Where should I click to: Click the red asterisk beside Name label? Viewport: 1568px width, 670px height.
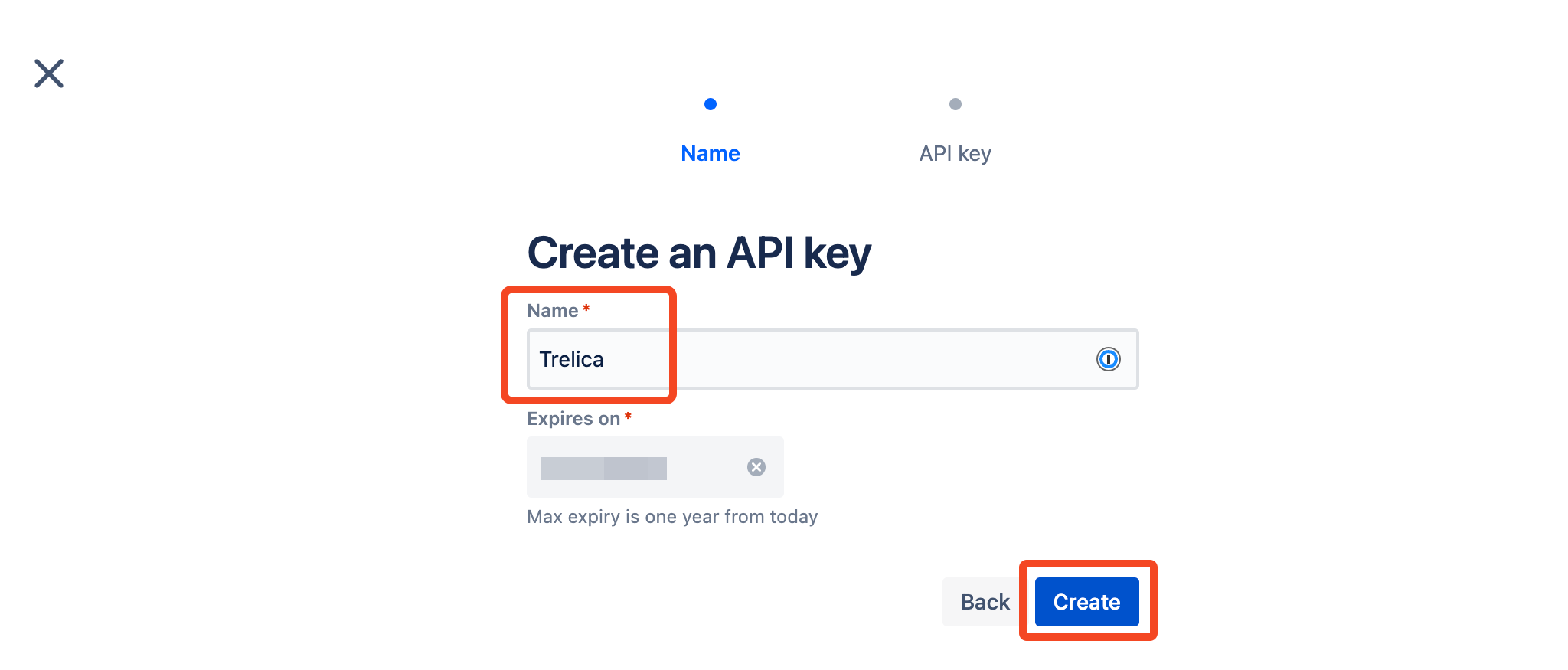586,308
